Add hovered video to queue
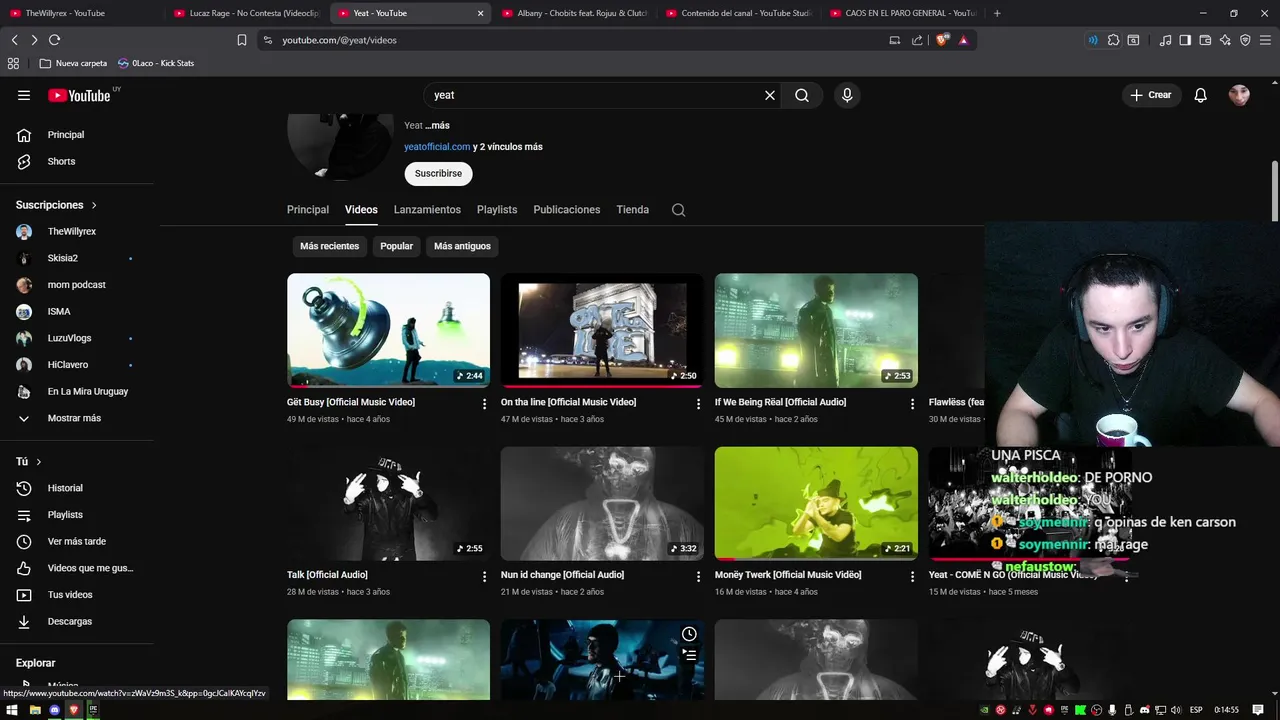This screenshot has width=1280, height=720. (x=689, y=655)
